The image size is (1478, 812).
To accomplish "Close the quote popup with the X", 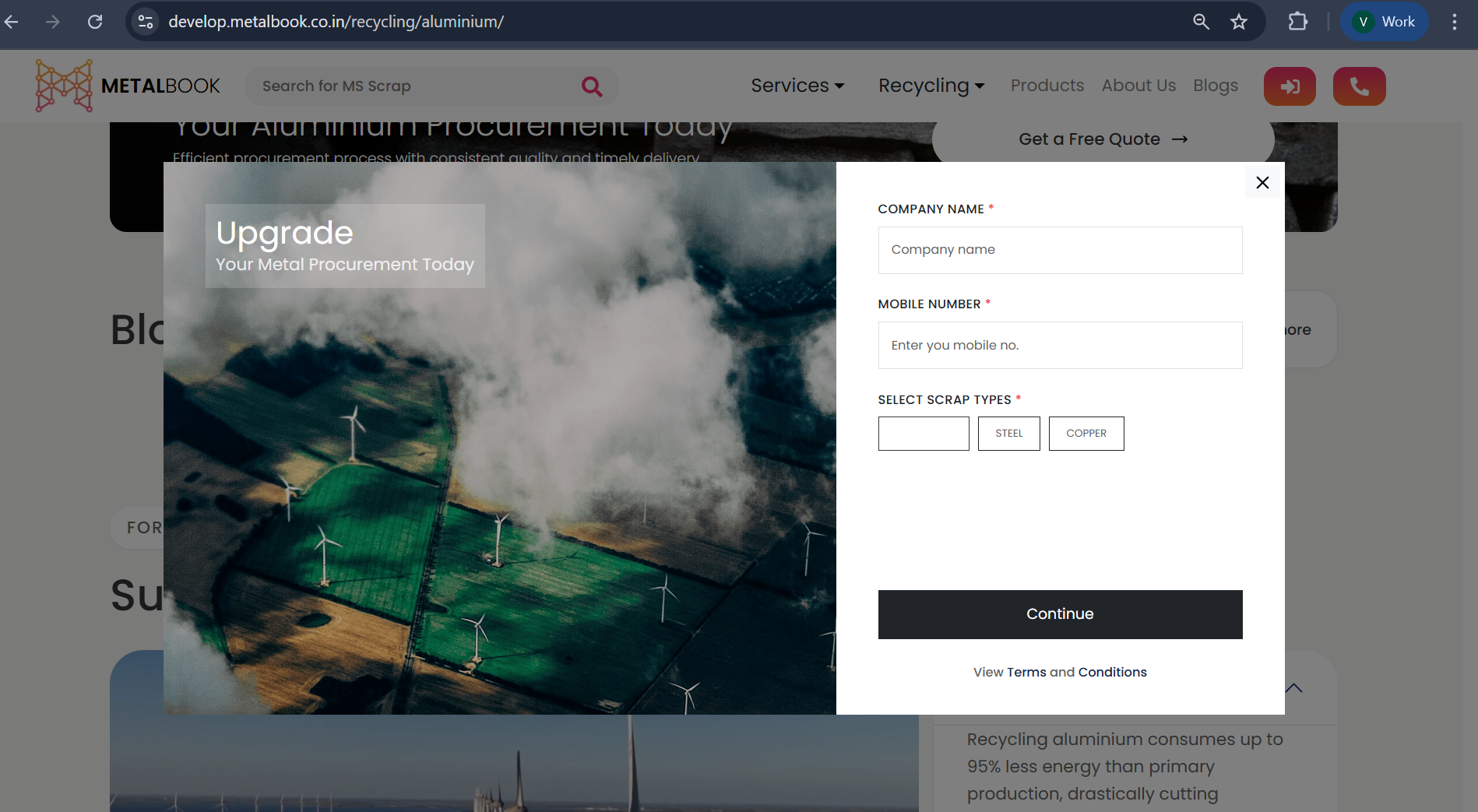I will [1262, 182].
